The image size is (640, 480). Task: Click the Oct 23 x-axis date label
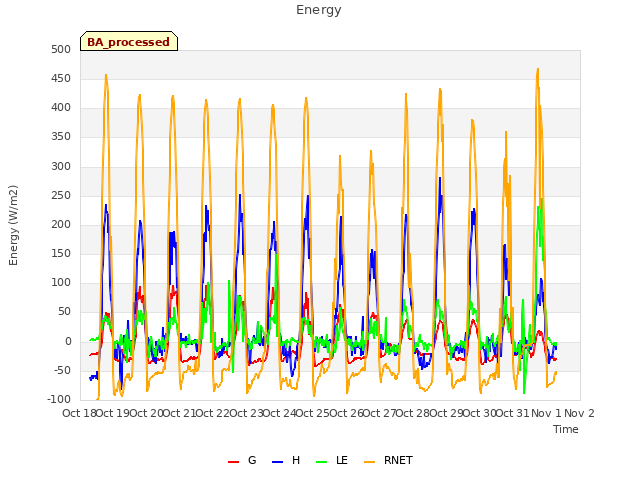(246, 413)
